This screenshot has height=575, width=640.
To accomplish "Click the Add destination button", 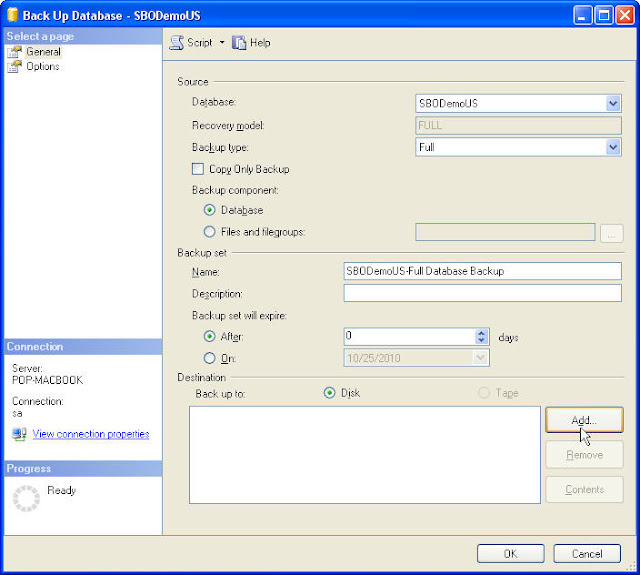I will coord(584,420).
